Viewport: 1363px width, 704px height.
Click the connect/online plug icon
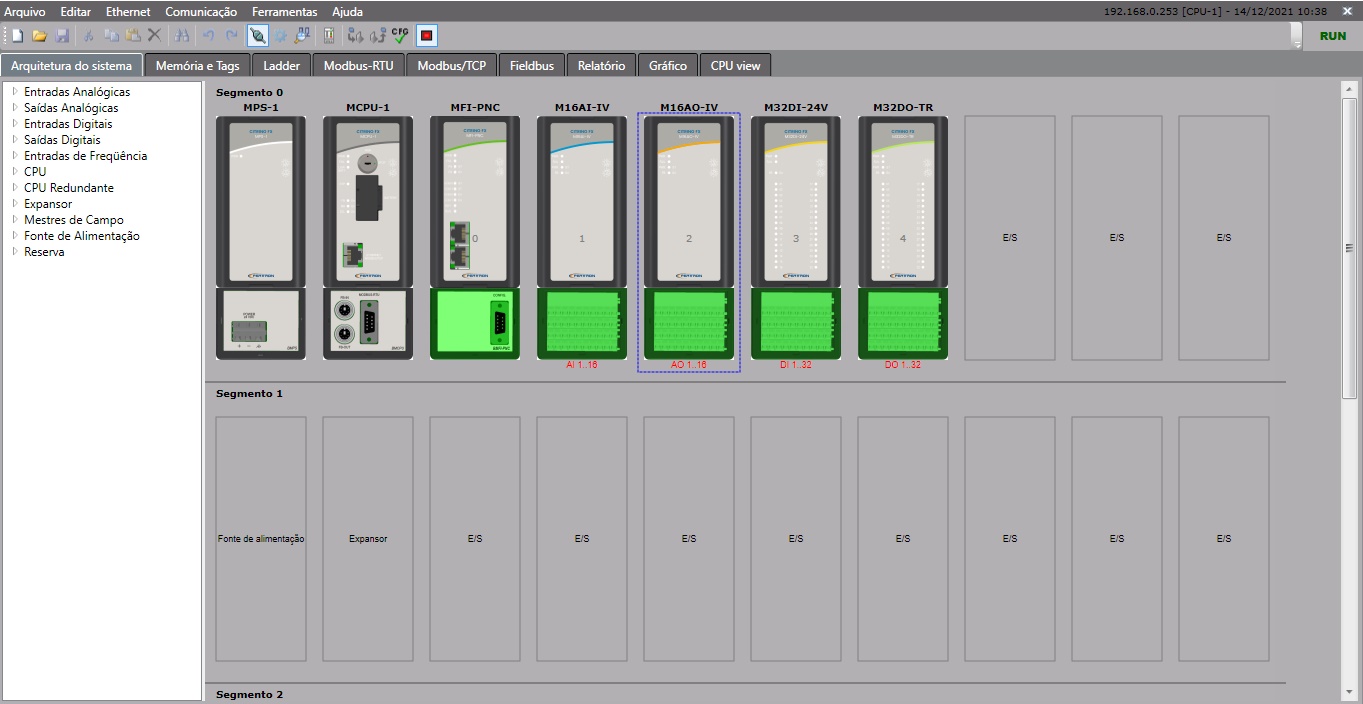[257, 36]
